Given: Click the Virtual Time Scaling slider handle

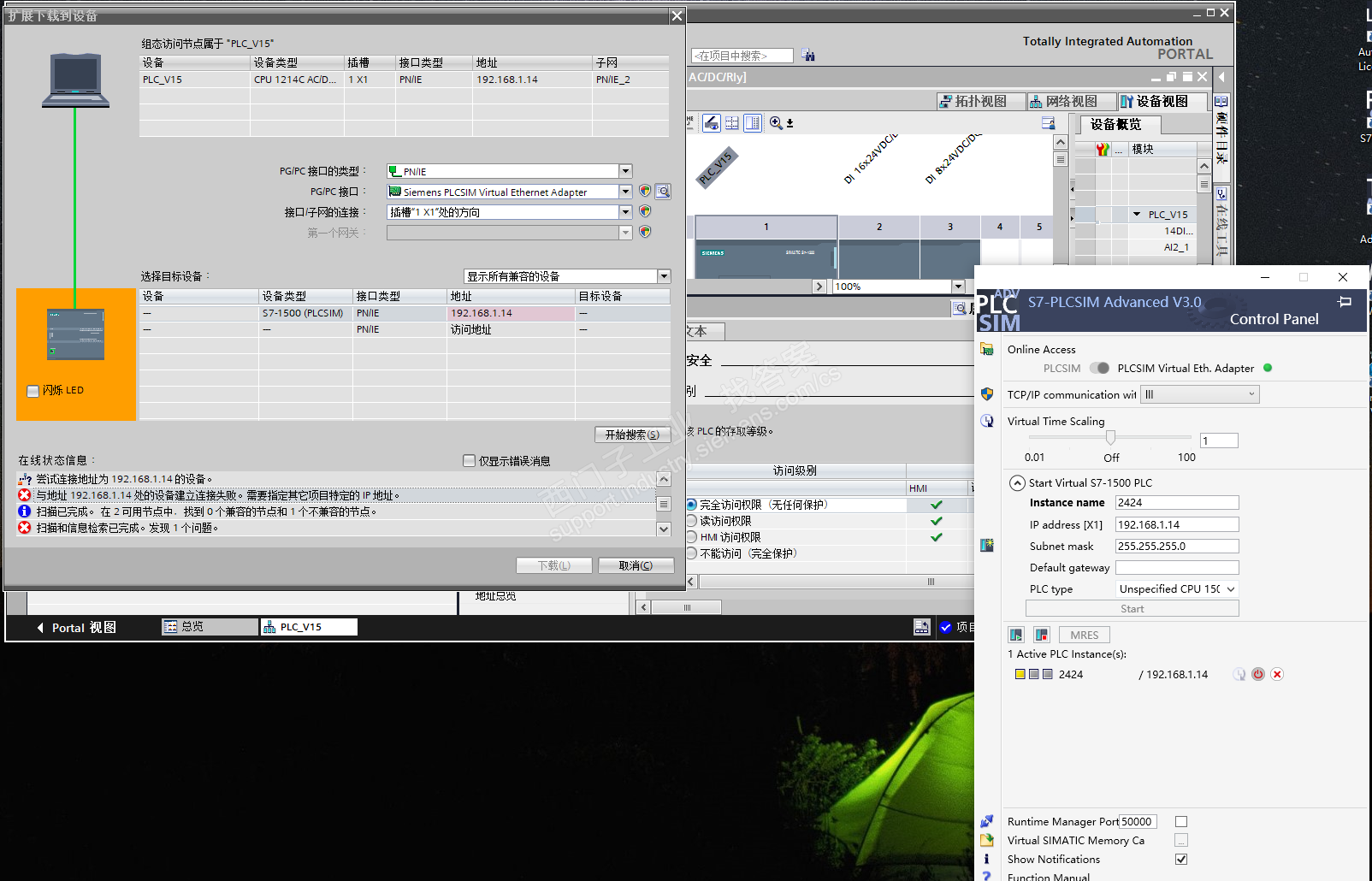Looking at the screenshot, I should pyautogui.click(x=1110, y=438).
